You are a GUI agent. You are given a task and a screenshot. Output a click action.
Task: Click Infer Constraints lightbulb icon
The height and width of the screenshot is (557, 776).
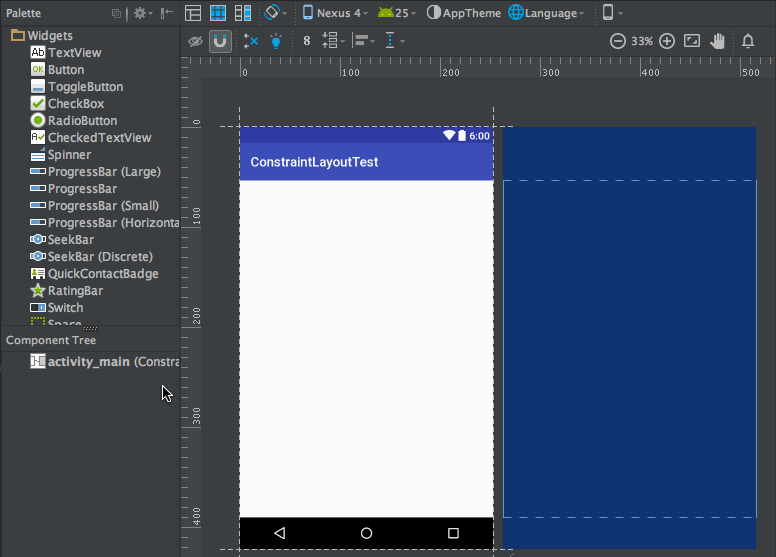coord(275,41)
